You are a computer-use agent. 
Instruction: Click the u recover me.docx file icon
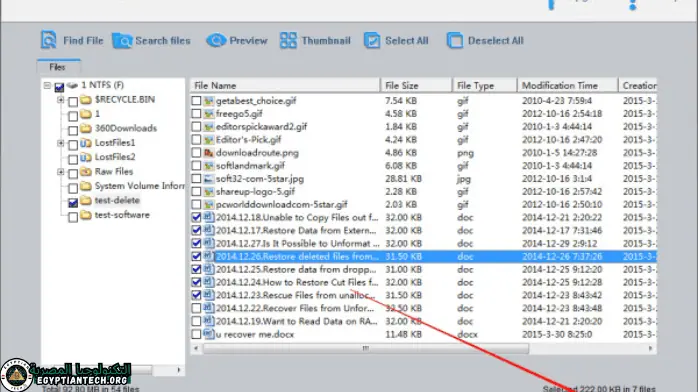click(x=209, y=334)
